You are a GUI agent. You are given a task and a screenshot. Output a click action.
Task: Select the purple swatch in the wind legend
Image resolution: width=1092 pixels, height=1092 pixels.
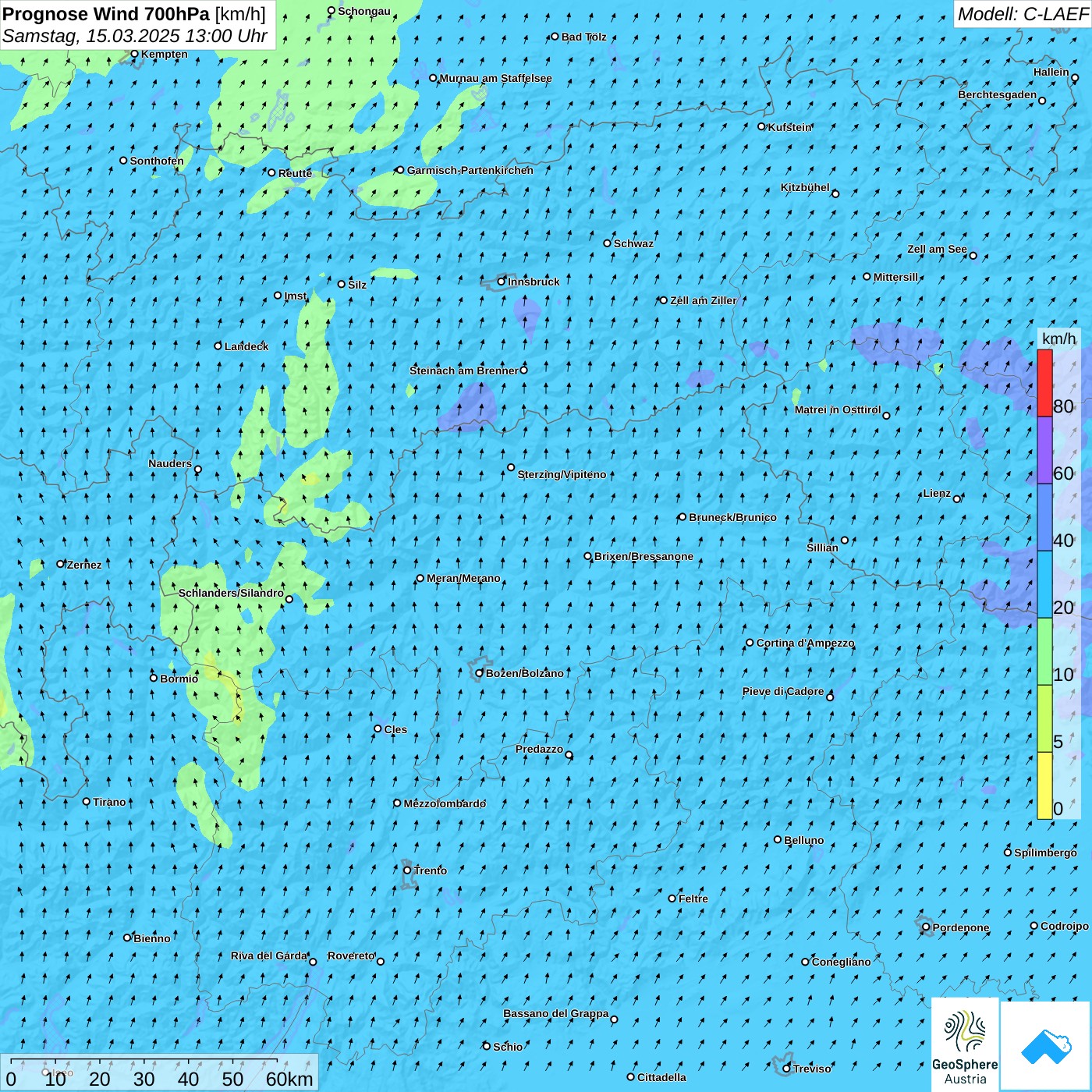pos(1044,450)
